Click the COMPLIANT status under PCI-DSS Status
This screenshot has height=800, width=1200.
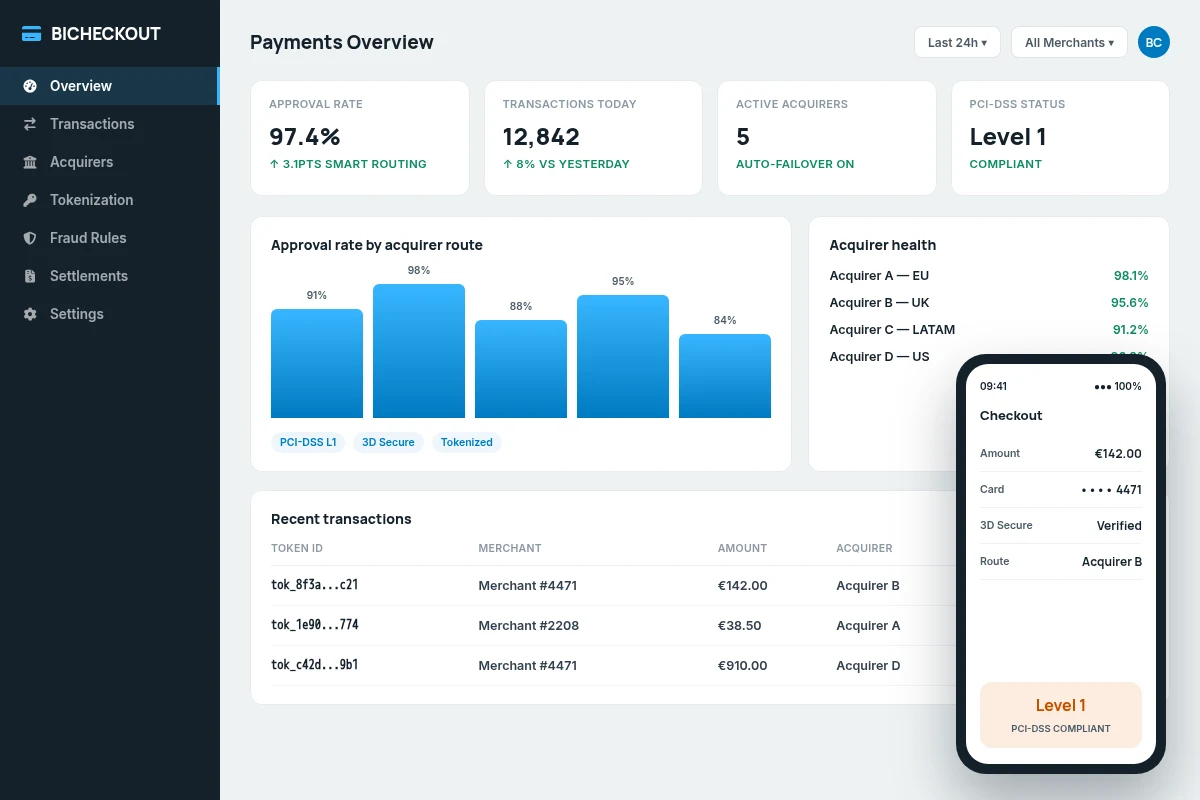click(1006, 164)
